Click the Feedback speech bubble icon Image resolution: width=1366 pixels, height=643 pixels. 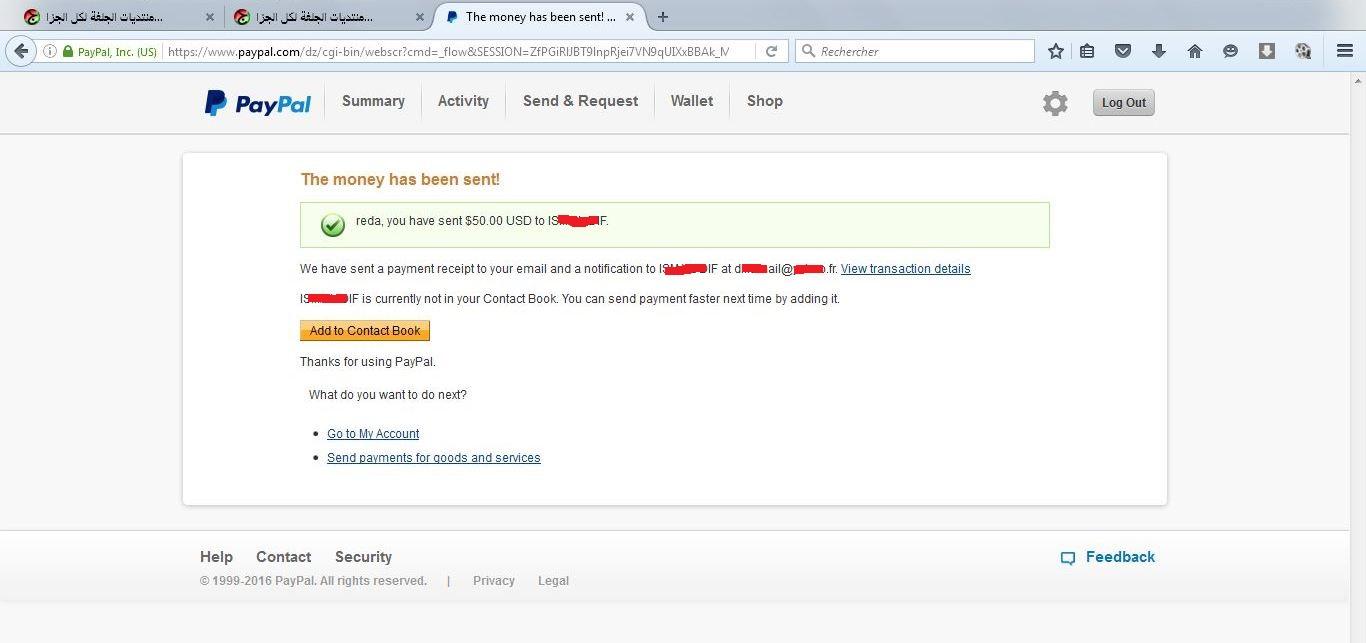pos(1068,558)
